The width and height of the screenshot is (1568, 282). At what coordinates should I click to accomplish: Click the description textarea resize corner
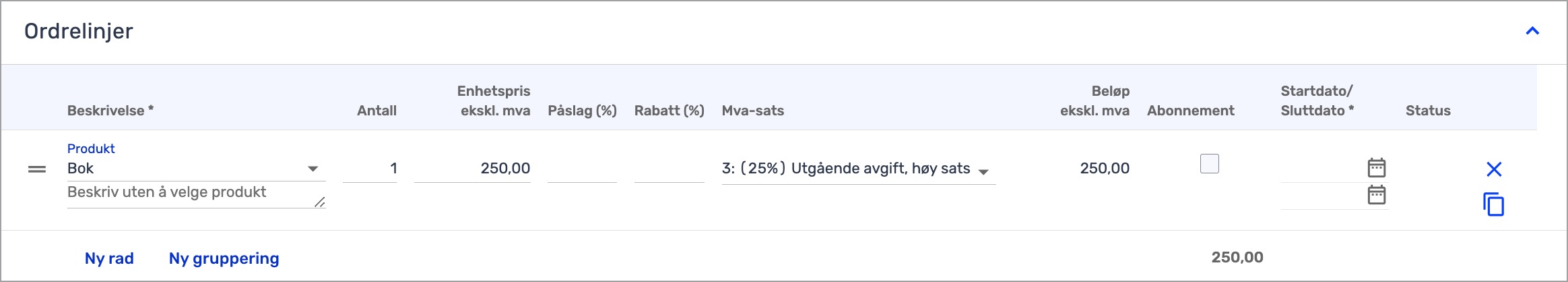tap(320, 202)
